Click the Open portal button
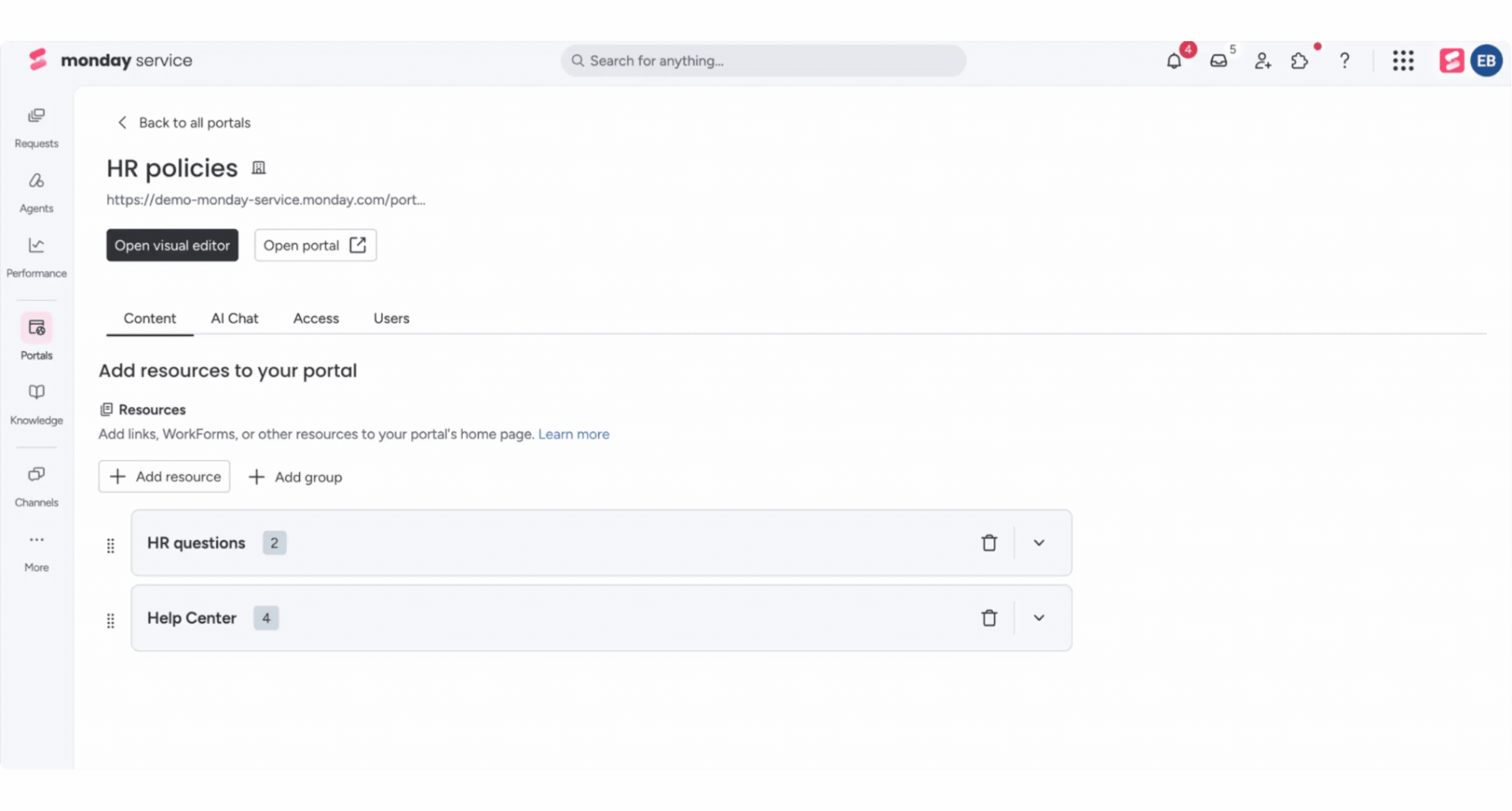Image resolution: width=1512 pixels, height=811 pixels. (315, 245)
